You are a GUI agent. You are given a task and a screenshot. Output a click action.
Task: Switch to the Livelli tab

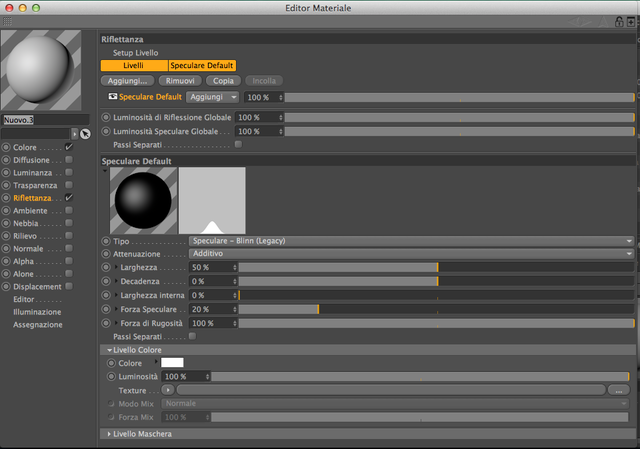(x=134, y=65)
